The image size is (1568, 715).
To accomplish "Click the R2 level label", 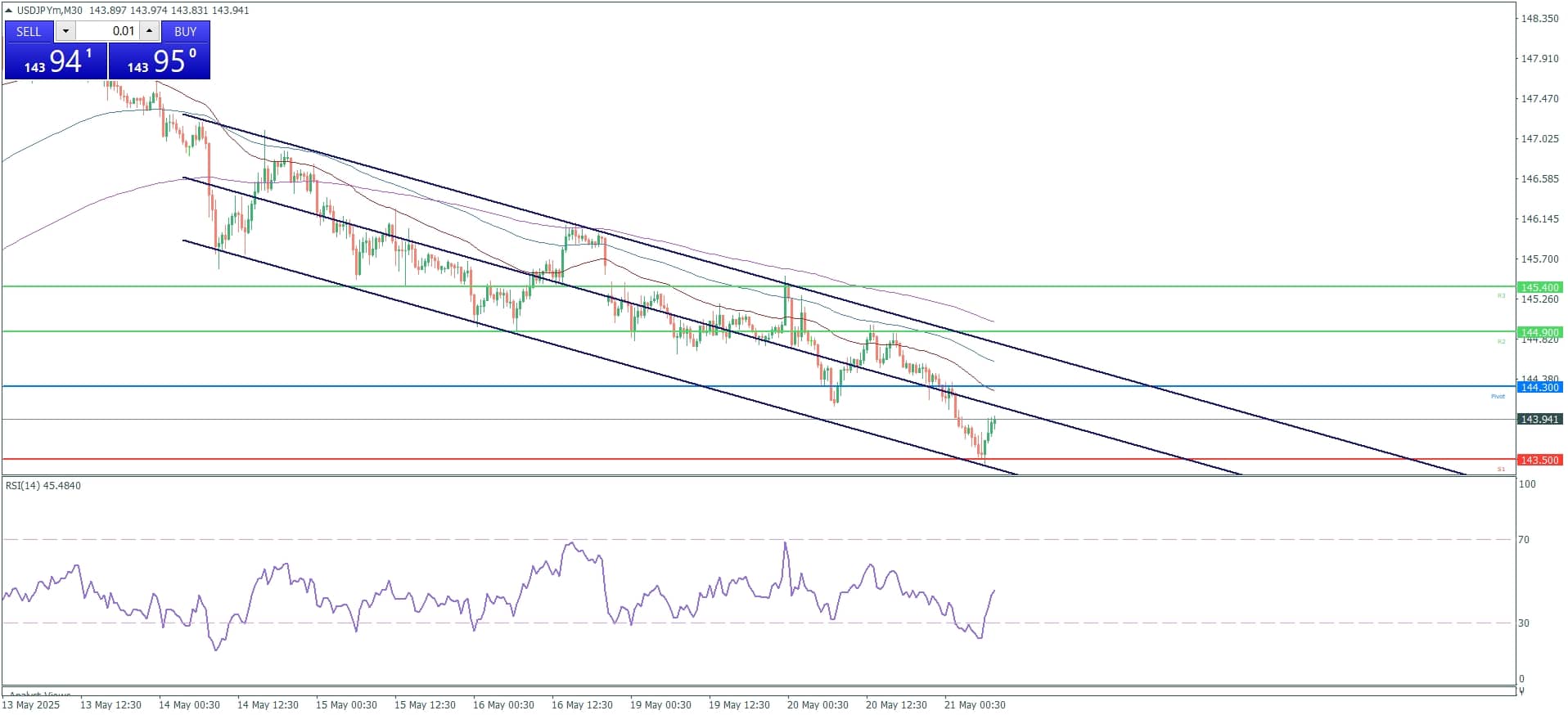I will (1501, 341).
